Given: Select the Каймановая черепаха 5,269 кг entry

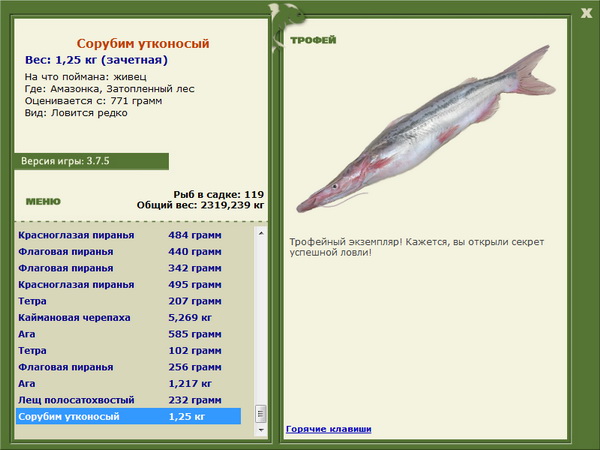Looking at the screenshot, I should [120, 317].
